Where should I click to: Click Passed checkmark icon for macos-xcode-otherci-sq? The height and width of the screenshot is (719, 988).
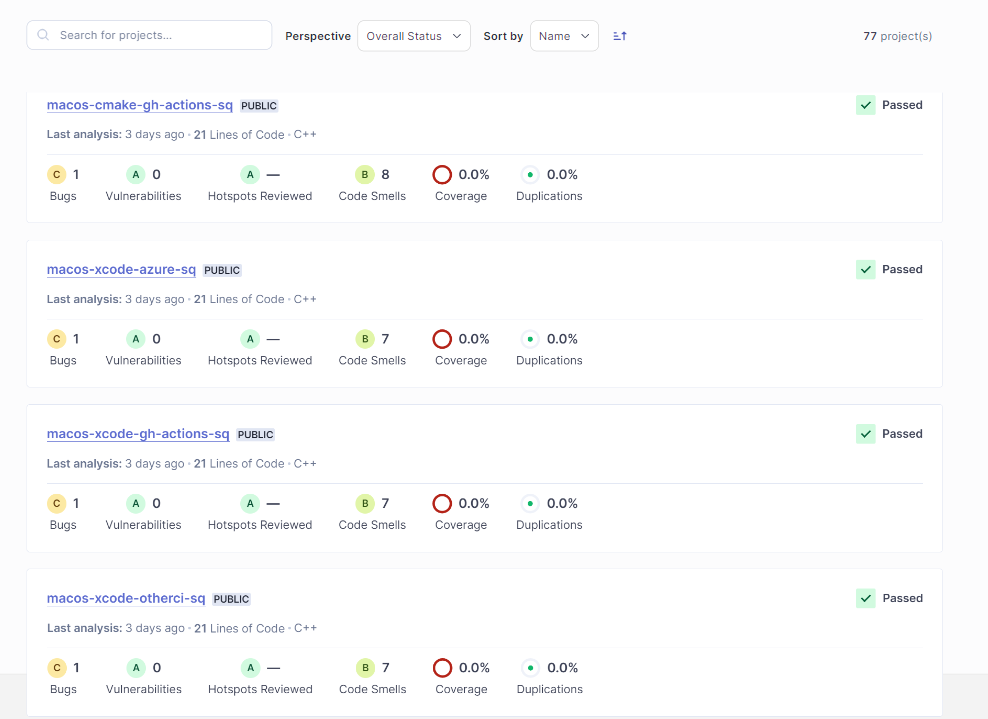866,599
